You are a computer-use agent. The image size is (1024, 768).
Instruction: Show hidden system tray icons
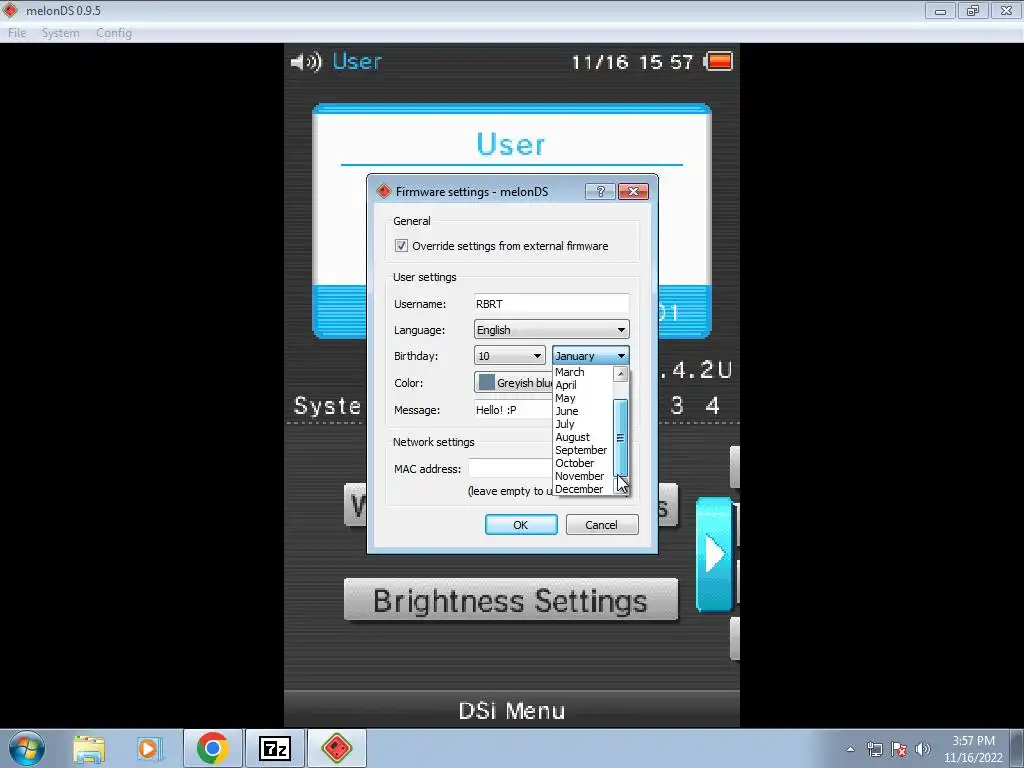(850, 749)
